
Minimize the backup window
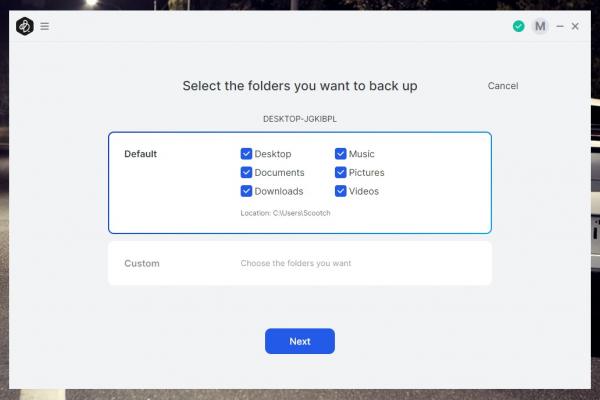560,27
